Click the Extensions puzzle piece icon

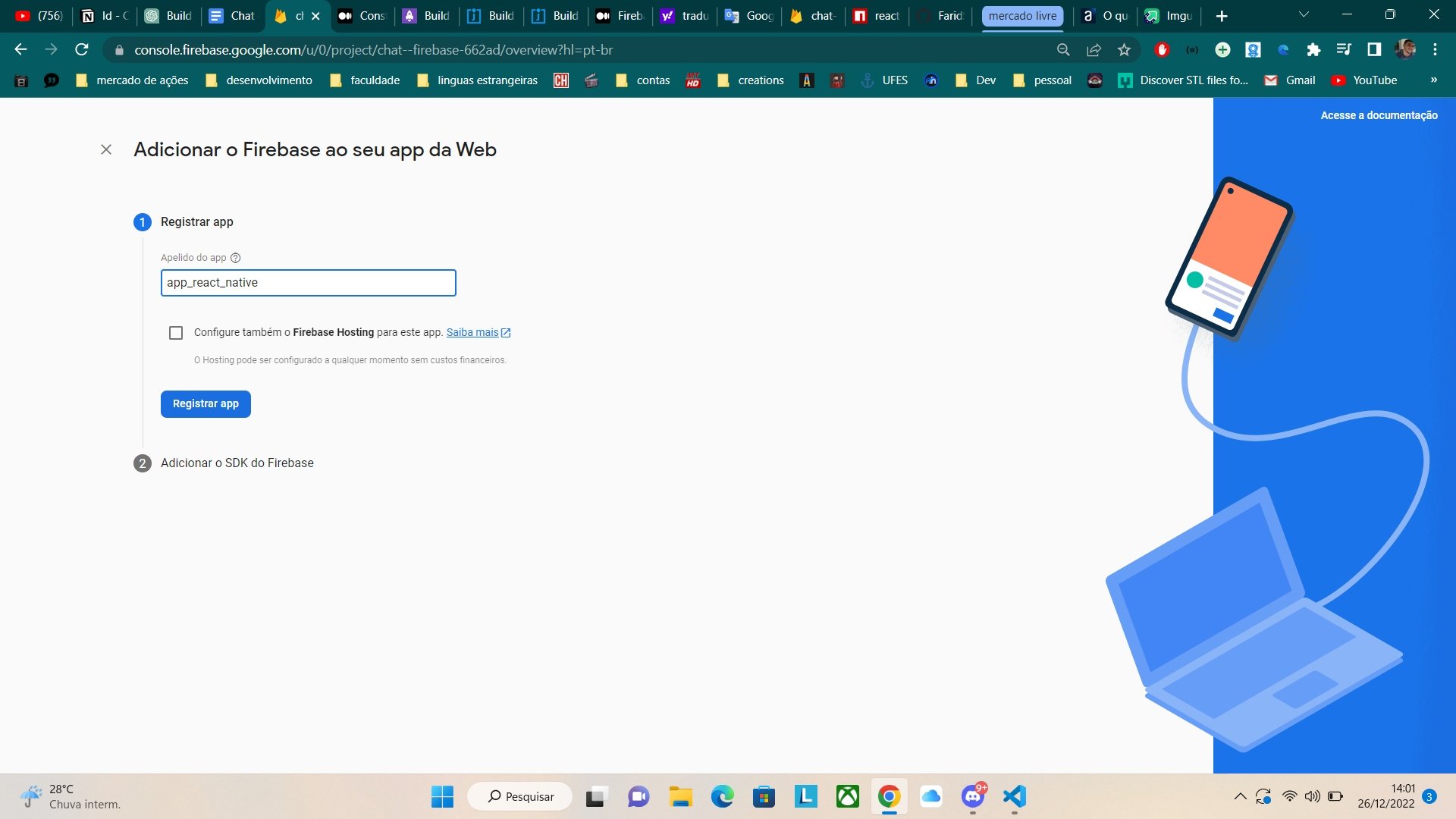point(1314,50)
